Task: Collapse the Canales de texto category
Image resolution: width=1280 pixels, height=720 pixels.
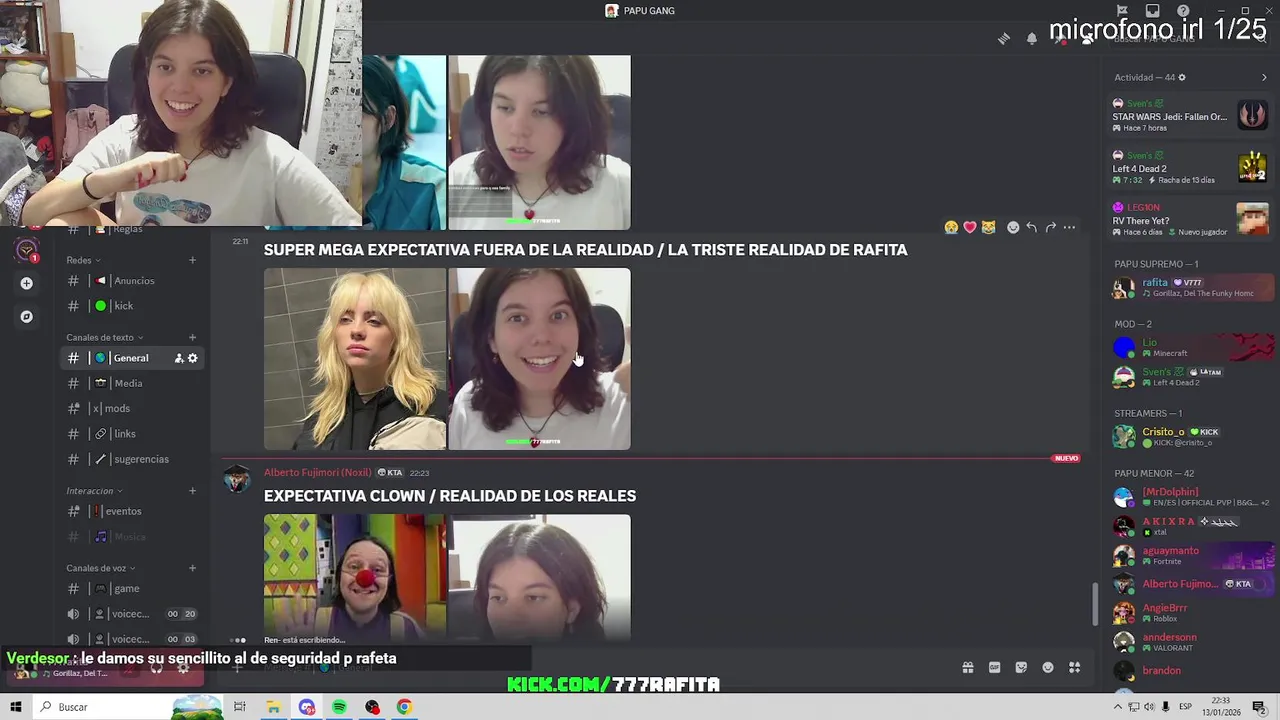Action: pyautogui.click(x=105, y=337)
